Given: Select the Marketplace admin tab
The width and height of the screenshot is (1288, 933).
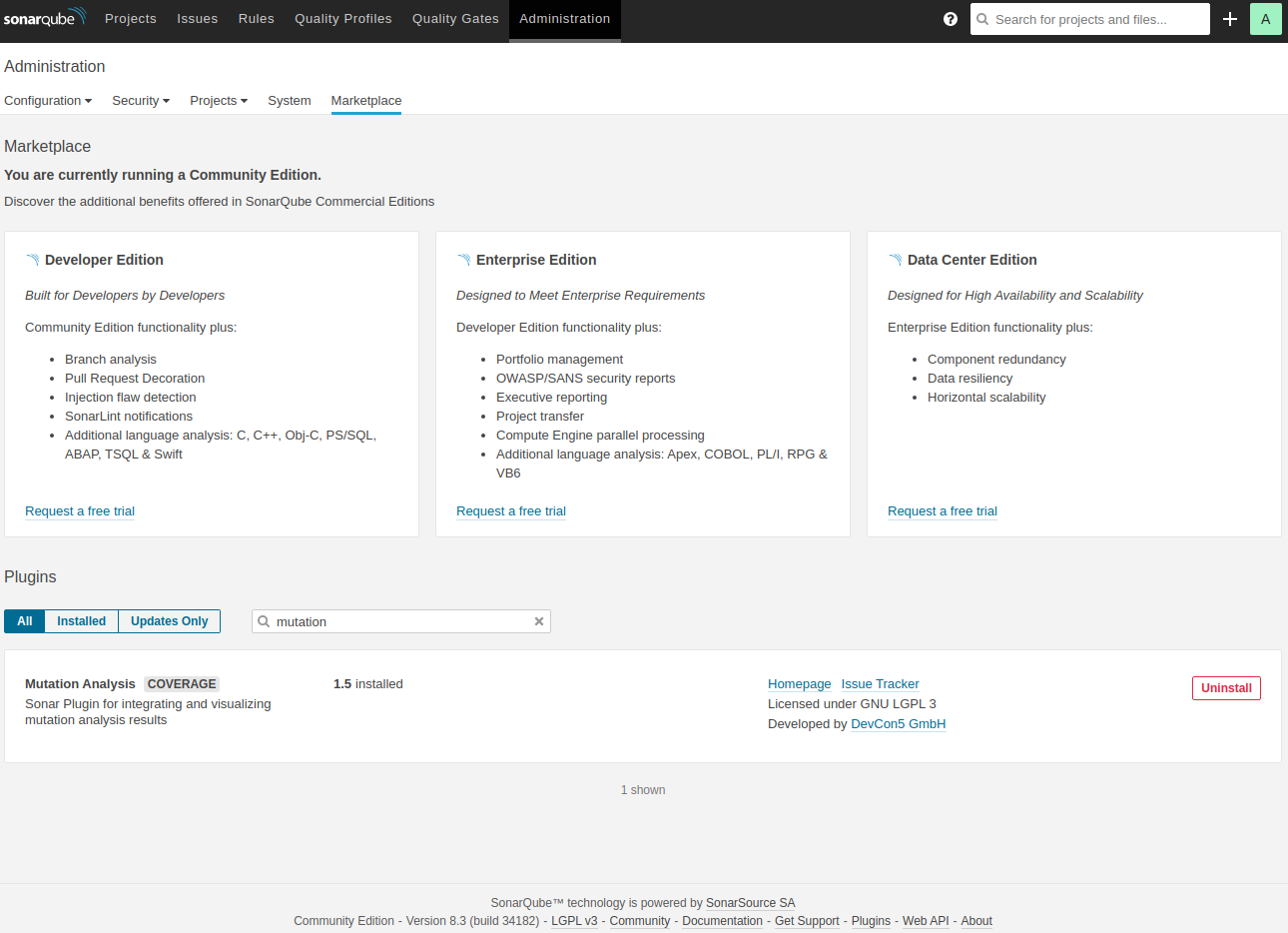Looking at the screenshot, I should [x=366, y=101].
